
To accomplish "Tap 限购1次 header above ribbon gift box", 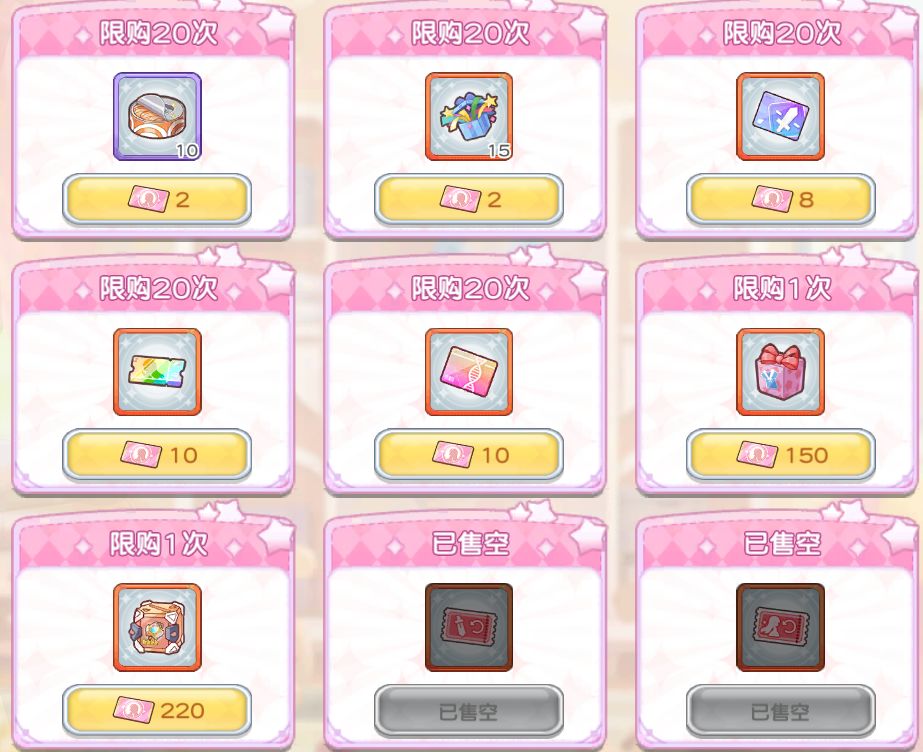I will click(x=782, y=288).
